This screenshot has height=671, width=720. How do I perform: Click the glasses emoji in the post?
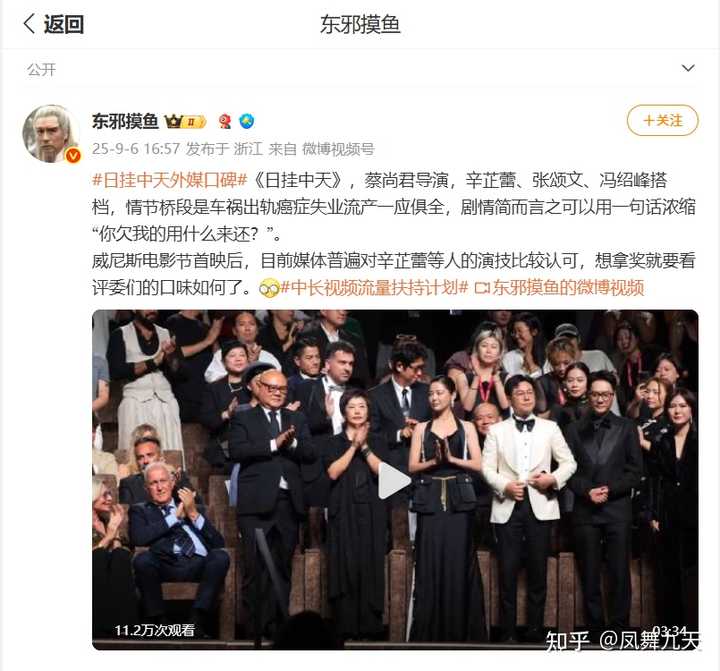[x=269, y=288]
